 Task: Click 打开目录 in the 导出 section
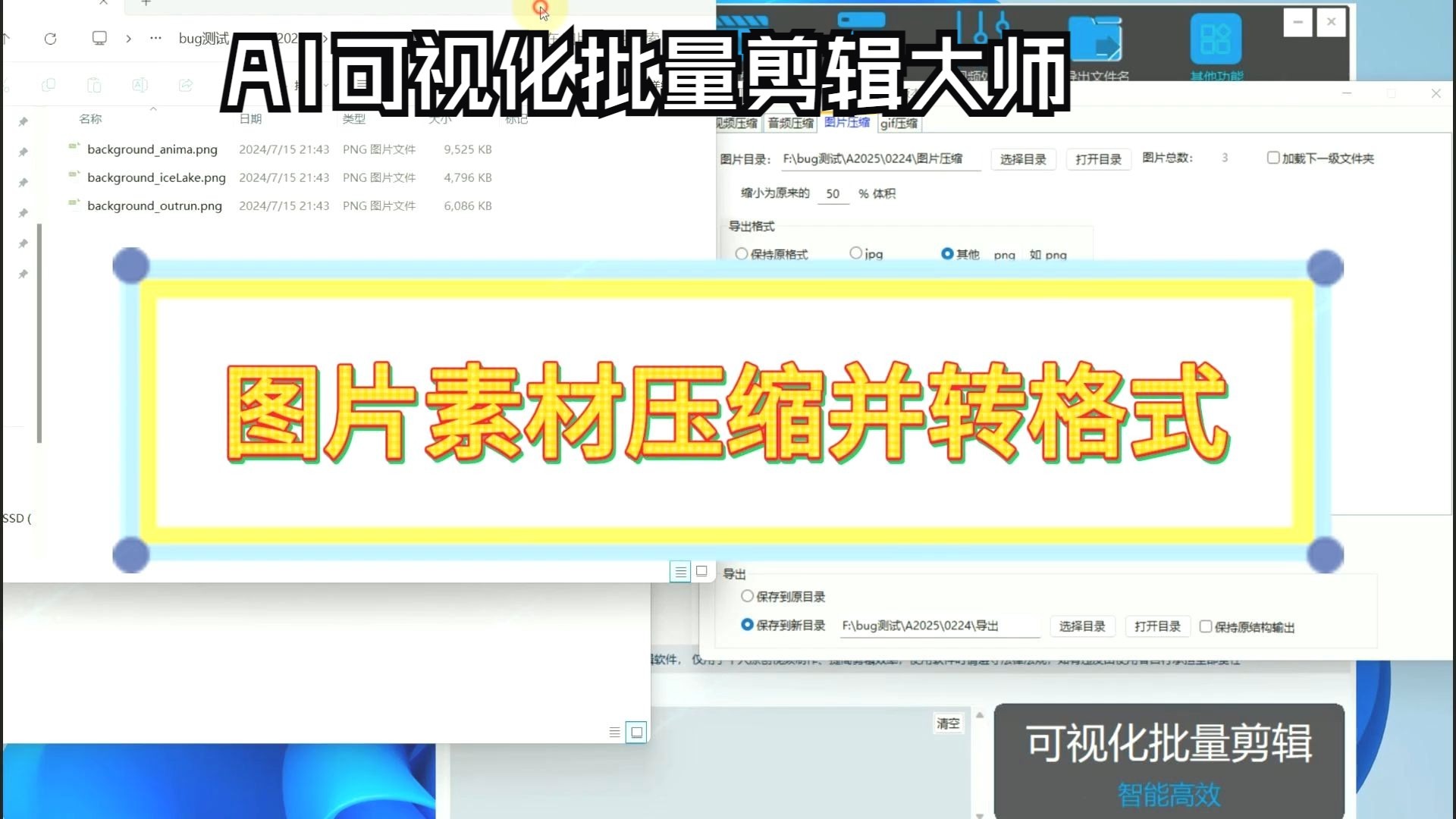[1157, 626]
